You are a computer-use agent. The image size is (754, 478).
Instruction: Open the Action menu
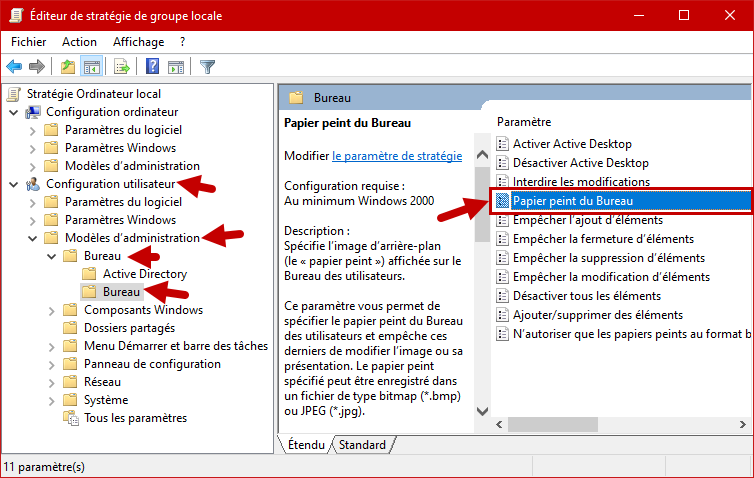[x=79, y=42]
